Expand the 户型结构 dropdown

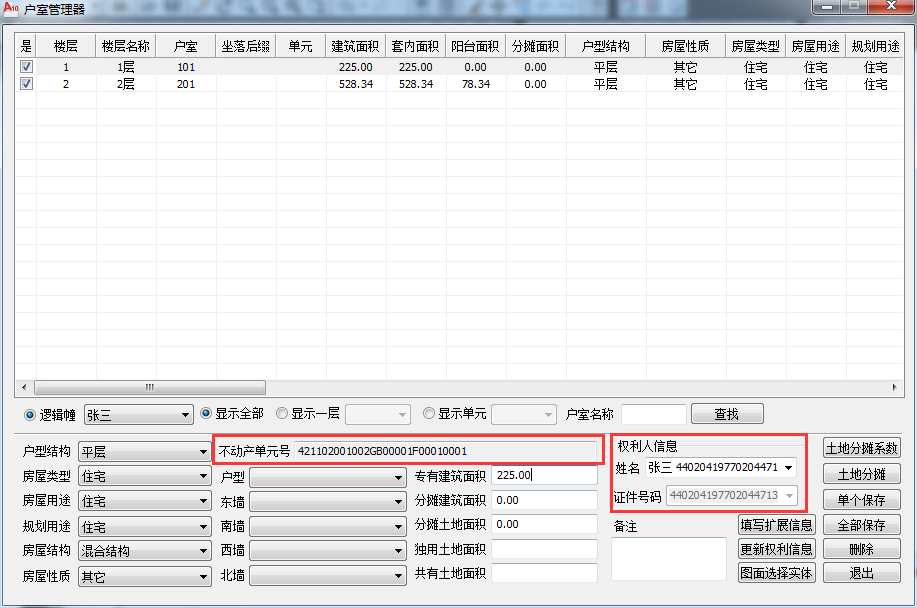point(145,452)
